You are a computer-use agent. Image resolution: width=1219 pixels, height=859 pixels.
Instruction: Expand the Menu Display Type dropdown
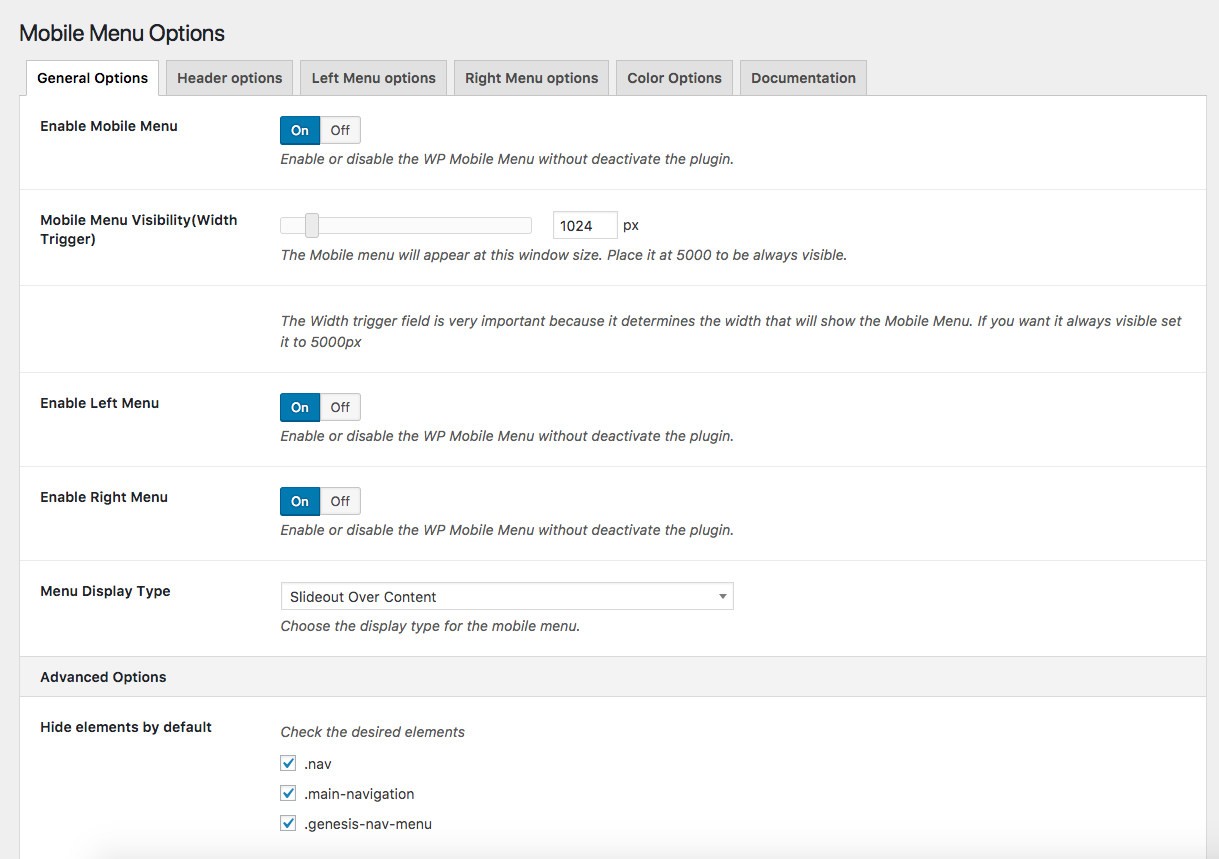tap(506, 597)
